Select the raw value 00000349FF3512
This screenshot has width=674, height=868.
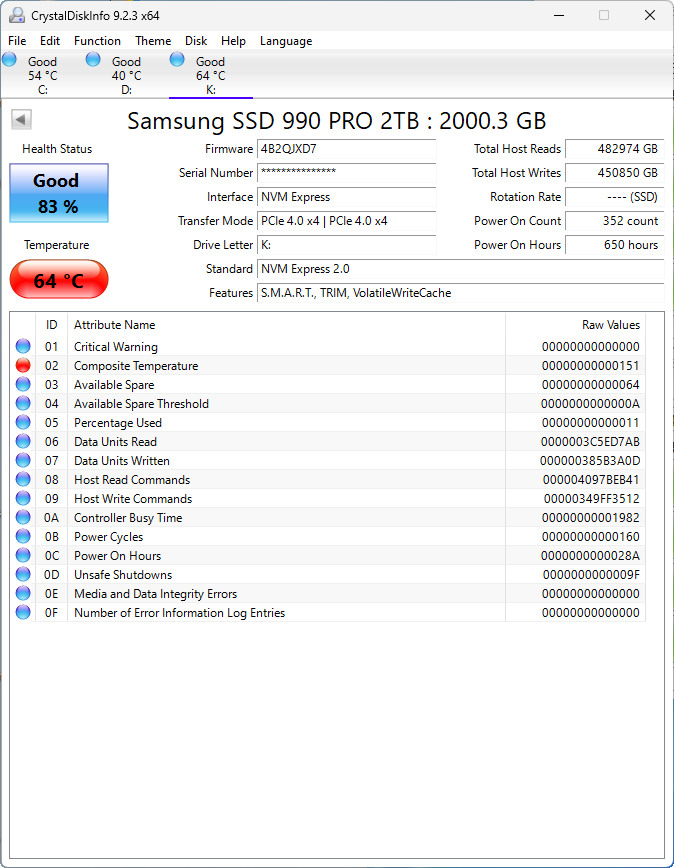click(x=592, y=499)
